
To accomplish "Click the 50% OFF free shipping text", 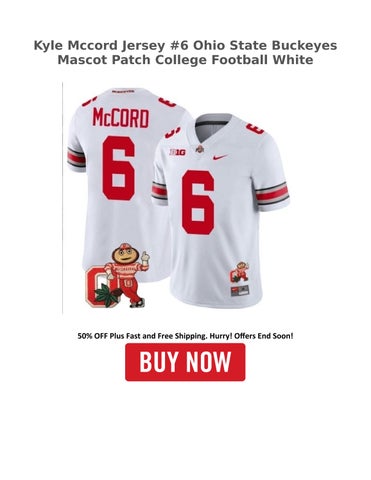I will coord(185,336).
